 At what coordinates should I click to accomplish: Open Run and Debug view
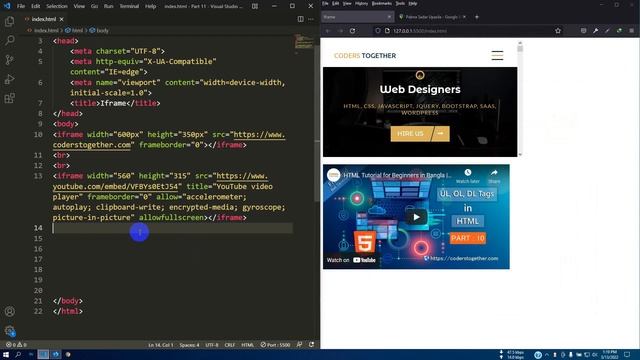click(9, 79)
